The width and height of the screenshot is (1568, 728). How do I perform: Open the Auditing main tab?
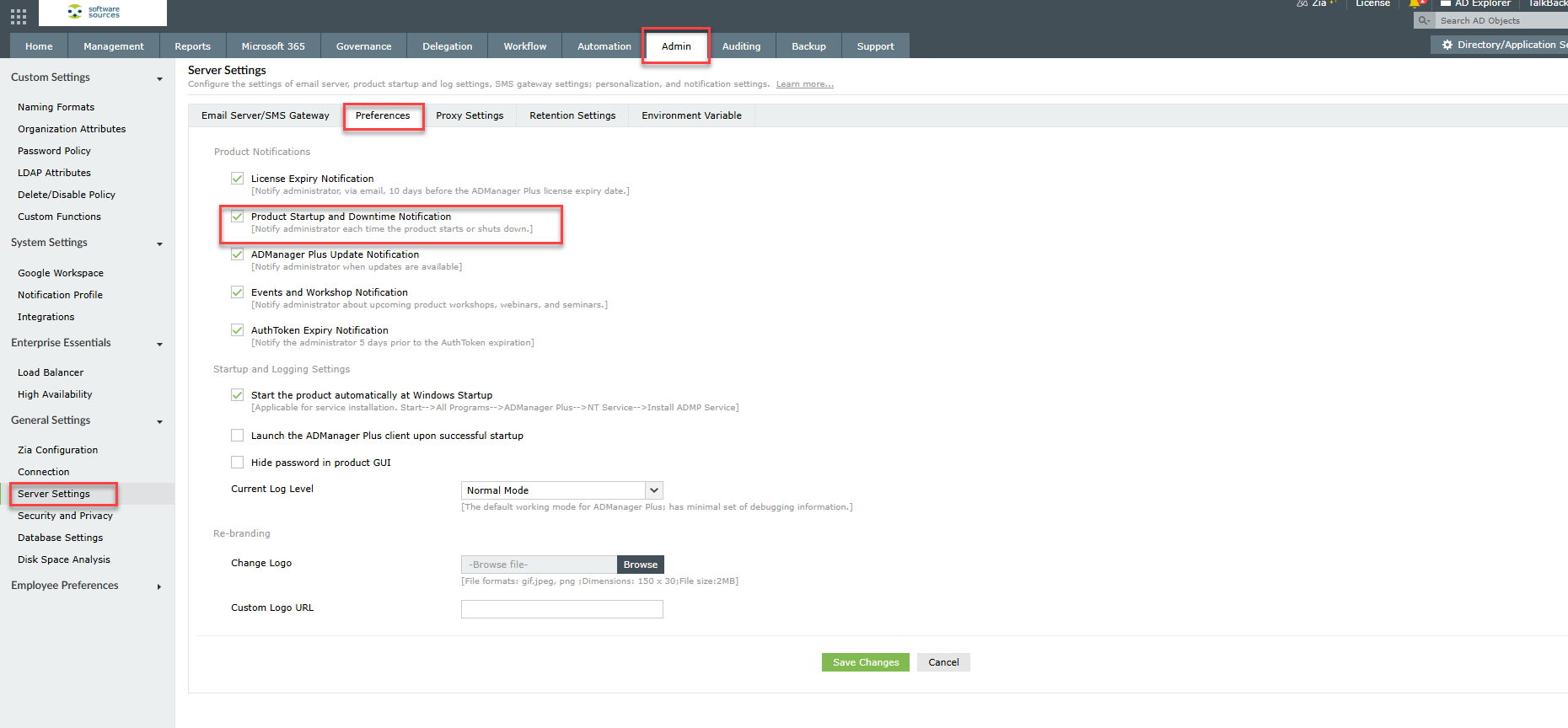[x=741, y=46]
